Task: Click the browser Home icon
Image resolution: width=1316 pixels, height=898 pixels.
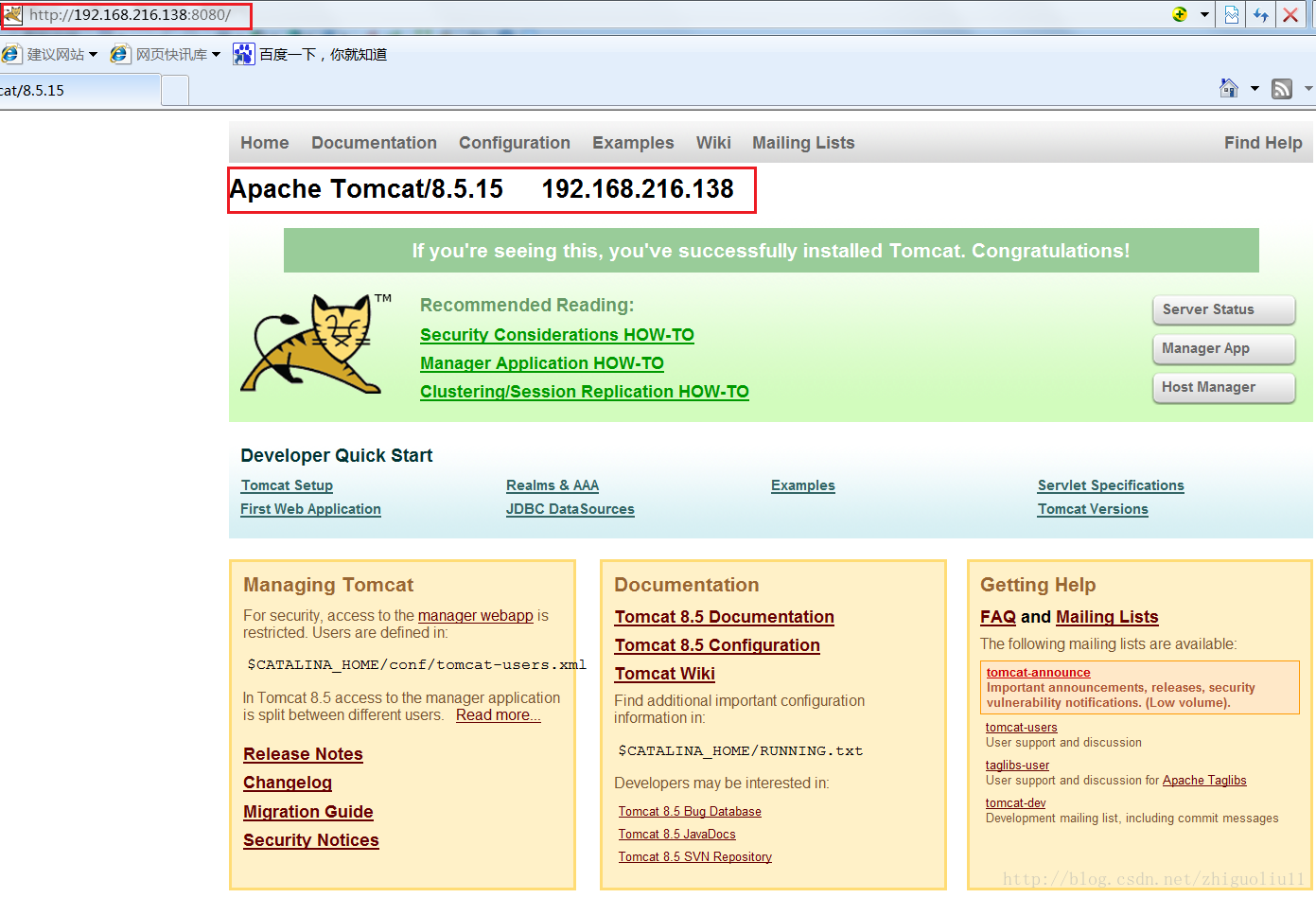Action: (1229, 88)
